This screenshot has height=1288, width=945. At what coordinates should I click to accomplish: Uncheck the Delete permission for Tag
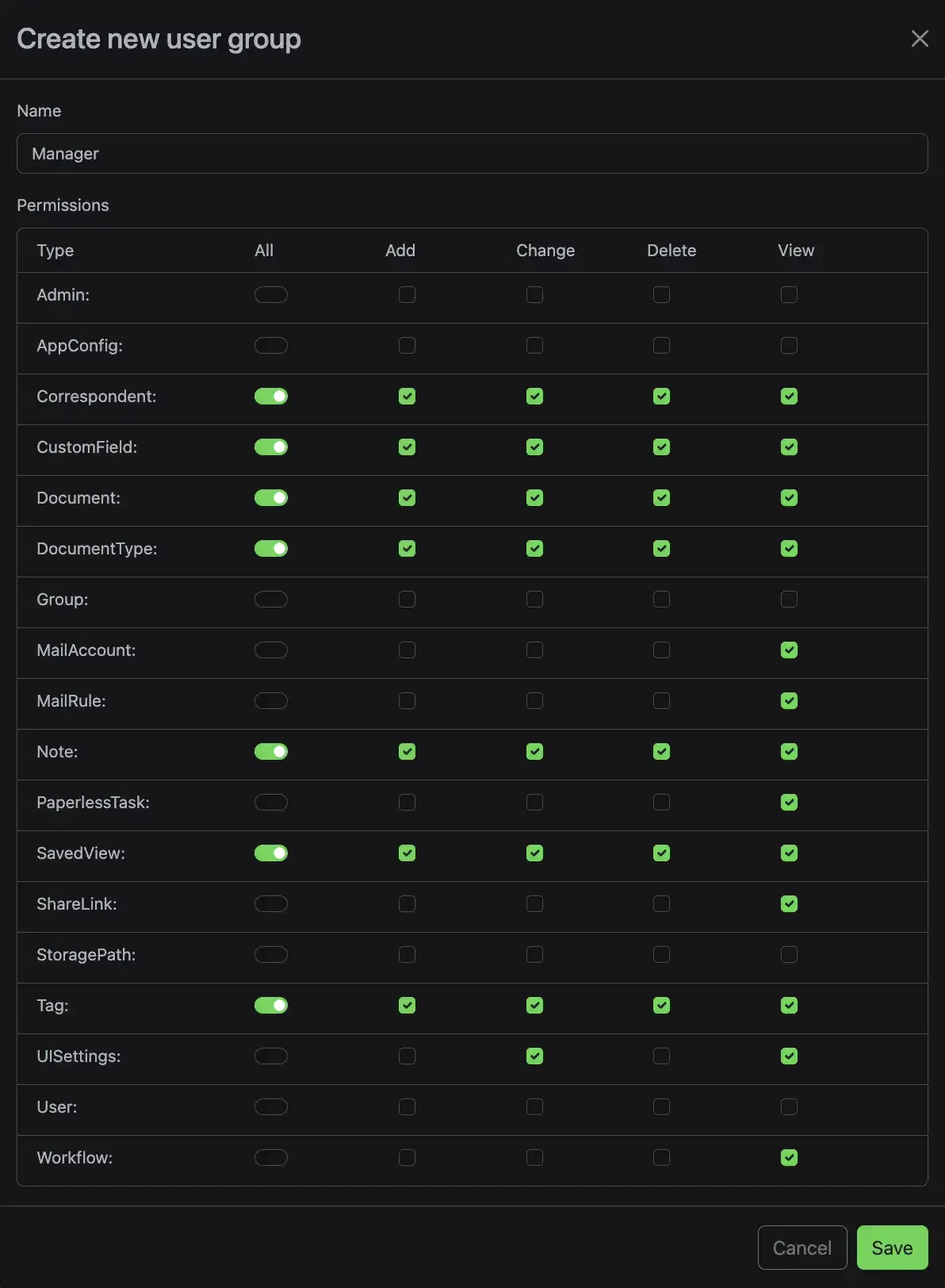point(661,1006)
